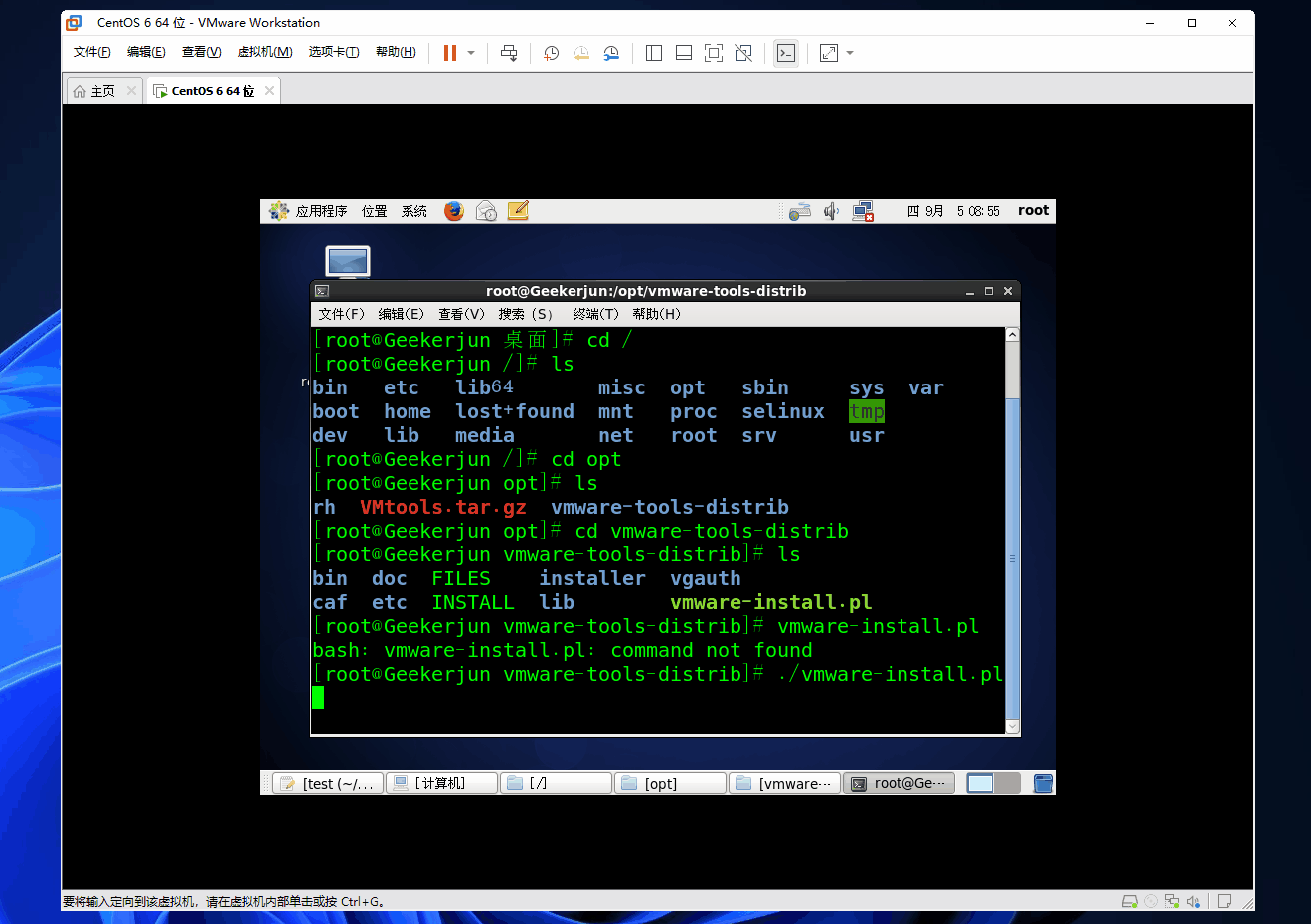
Task: Click the terminal scrollbar up arrow
Action: click(x=1012, y=335)
